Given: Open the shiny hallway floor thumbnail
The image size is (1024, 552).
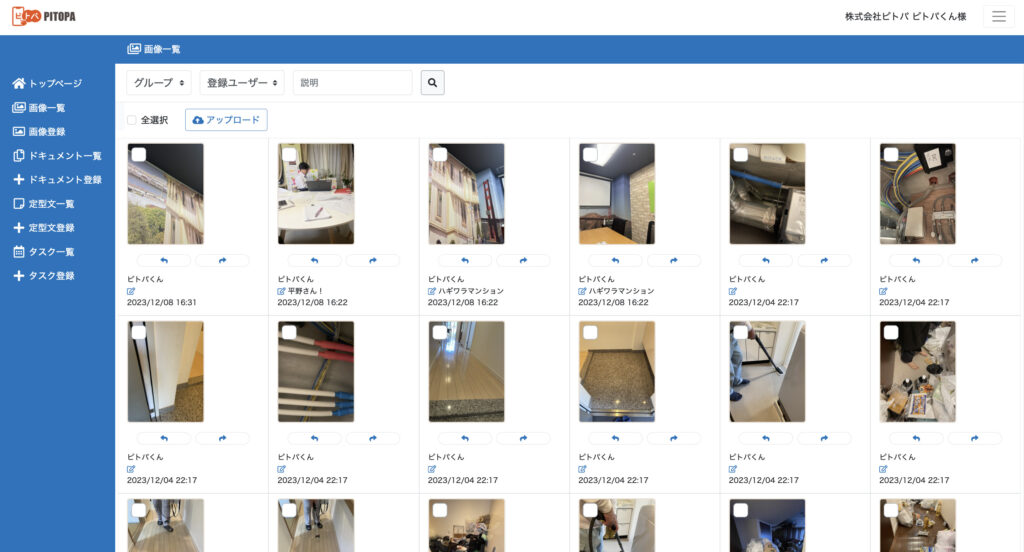Looking at the screenshot, I should pos(466,372).
